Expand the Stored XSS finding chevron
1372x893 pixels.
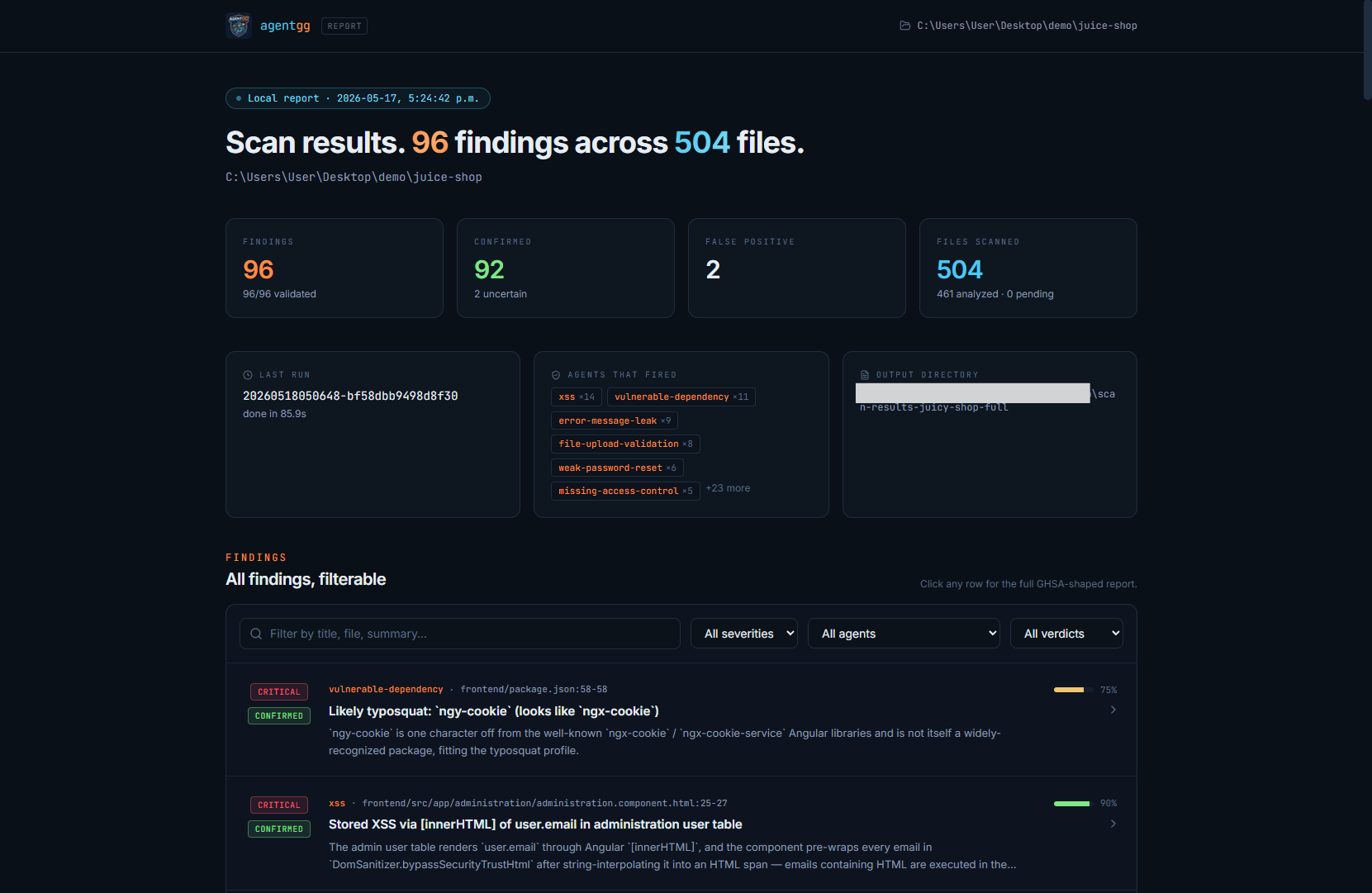pos(1113,824)
